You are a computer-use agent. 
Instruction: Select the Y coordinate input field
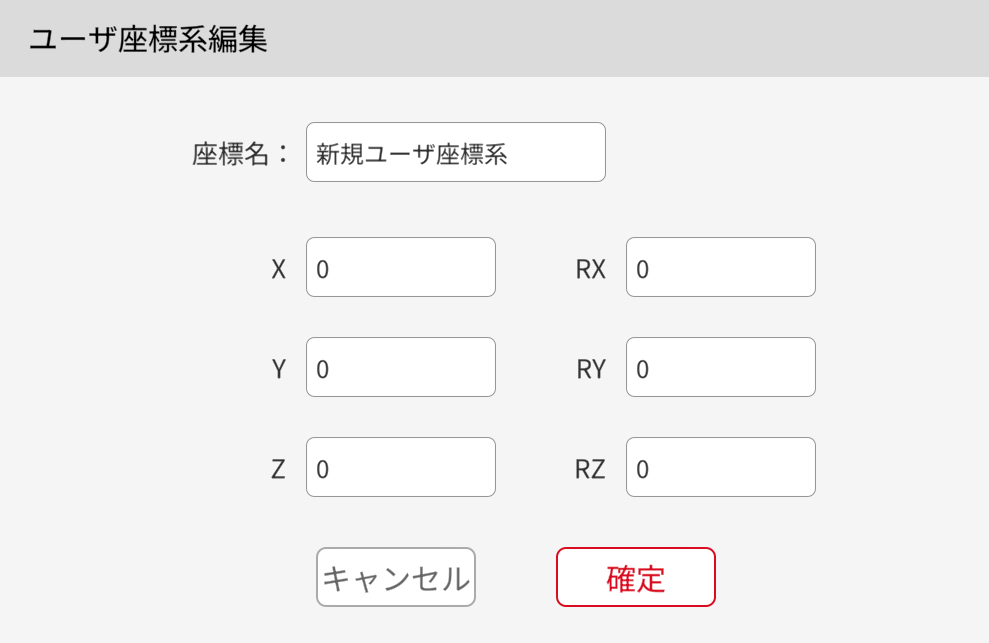(400, 367)
